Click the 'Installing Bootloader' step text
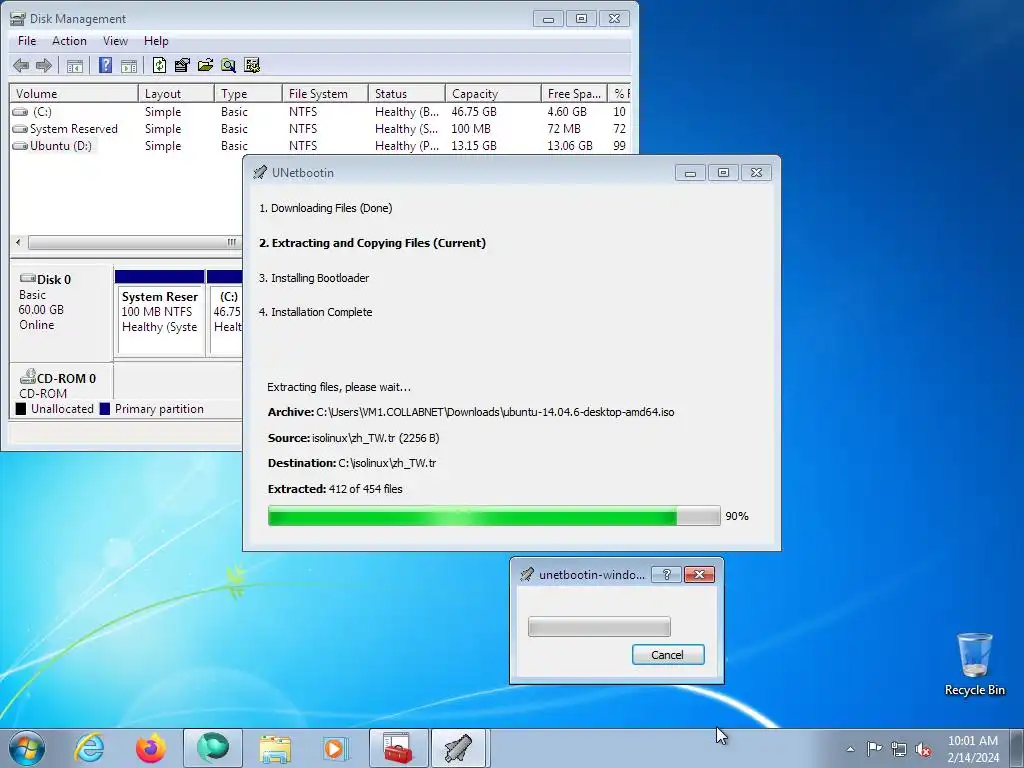The width and height of the screenshot is (1024, 768). pos(314,278)
